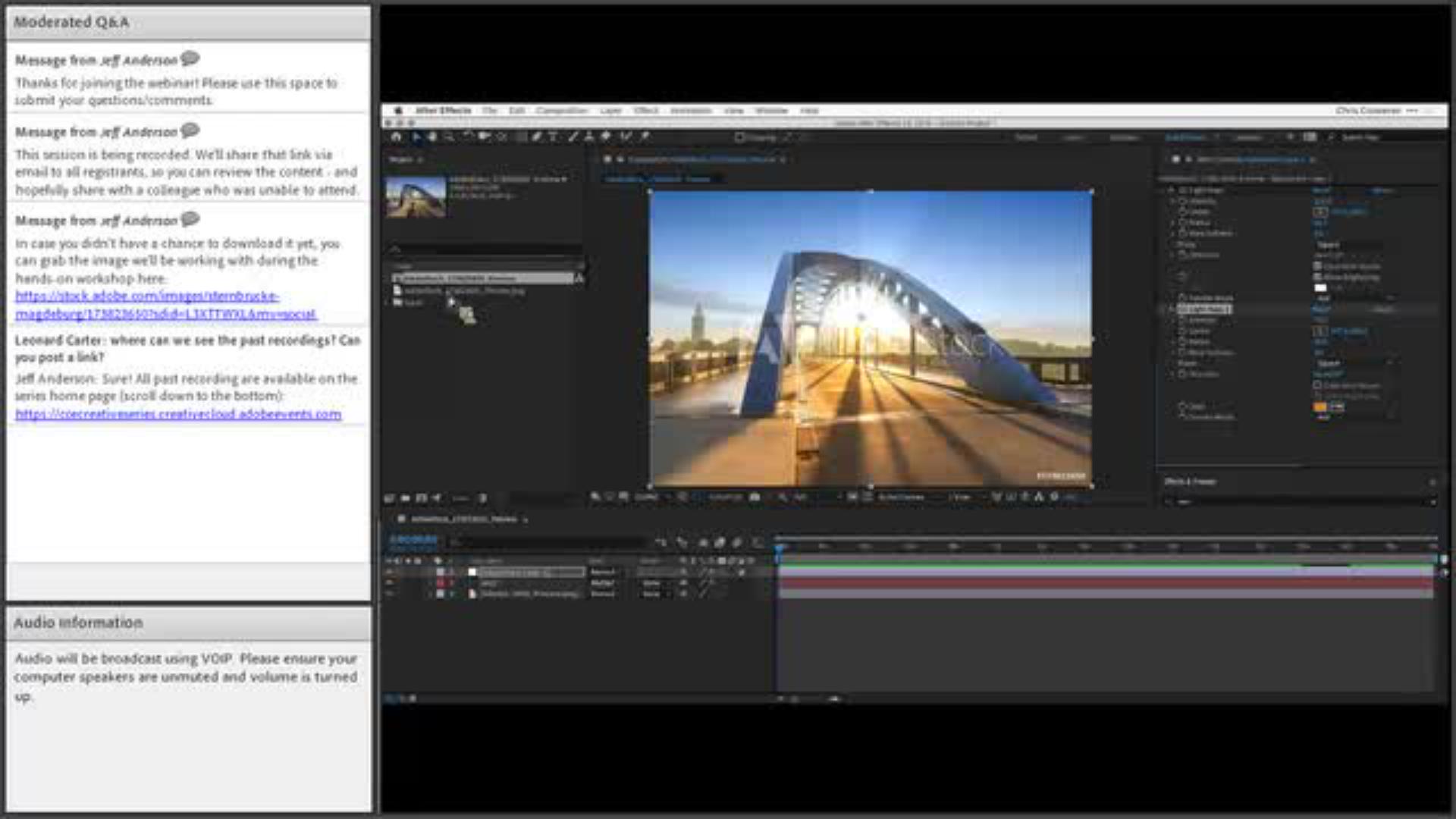The image size is (1456, 819).
Task: Open Shape dropdown of first light rays effect
Action: 1351,245
